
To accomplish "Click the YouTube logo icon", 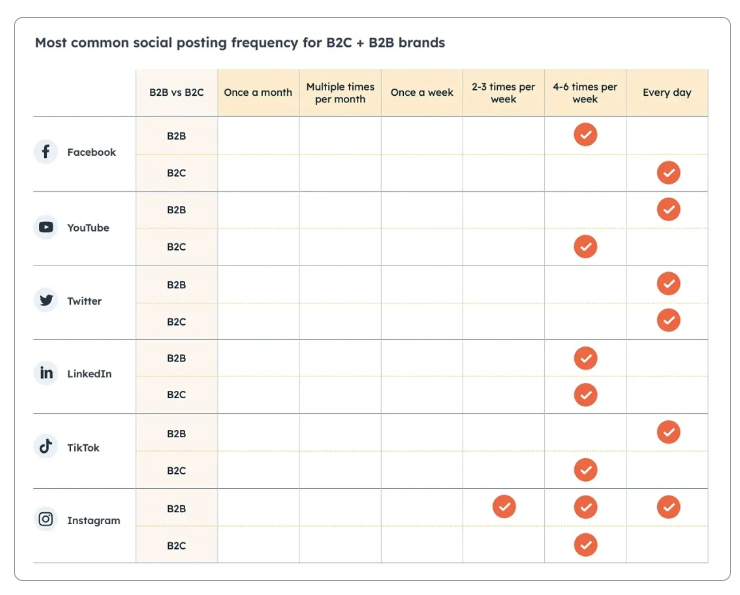I will pos(46,227).
